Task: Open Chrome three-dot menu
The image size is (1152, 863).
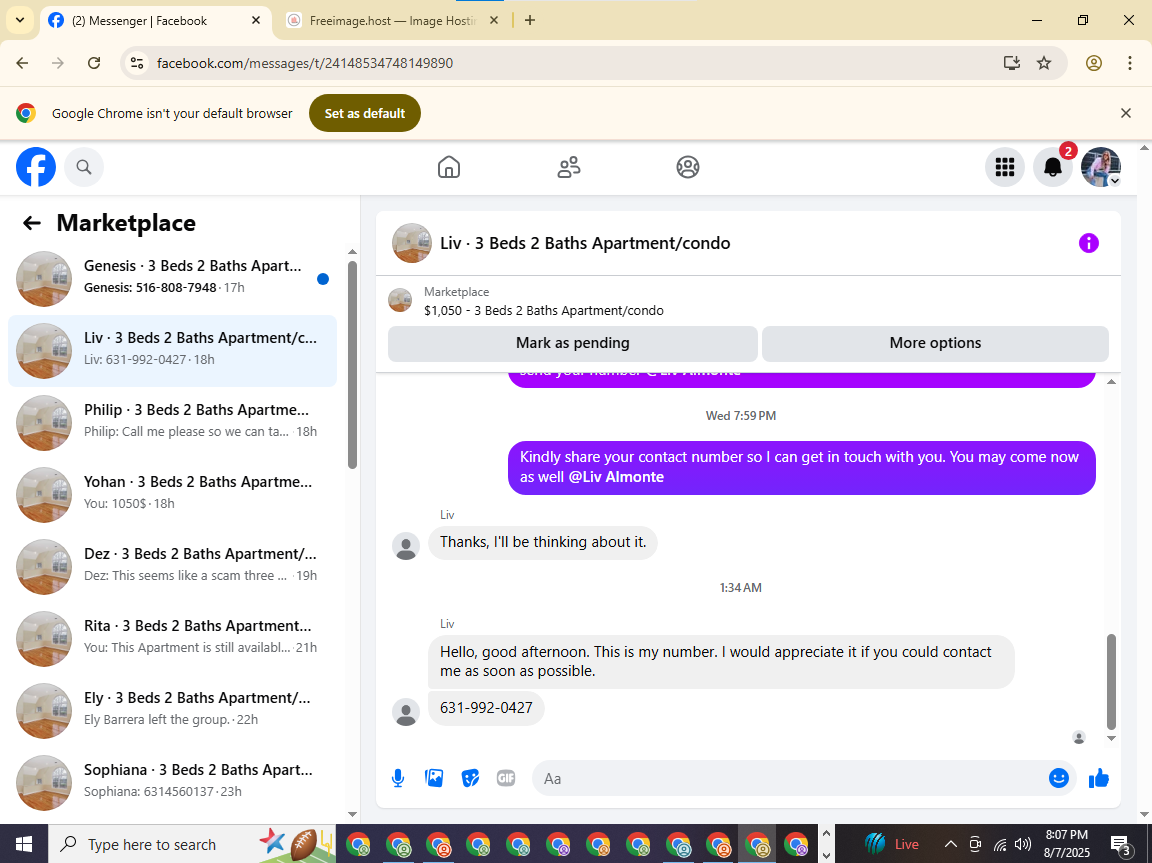Action: [1130, 63]
